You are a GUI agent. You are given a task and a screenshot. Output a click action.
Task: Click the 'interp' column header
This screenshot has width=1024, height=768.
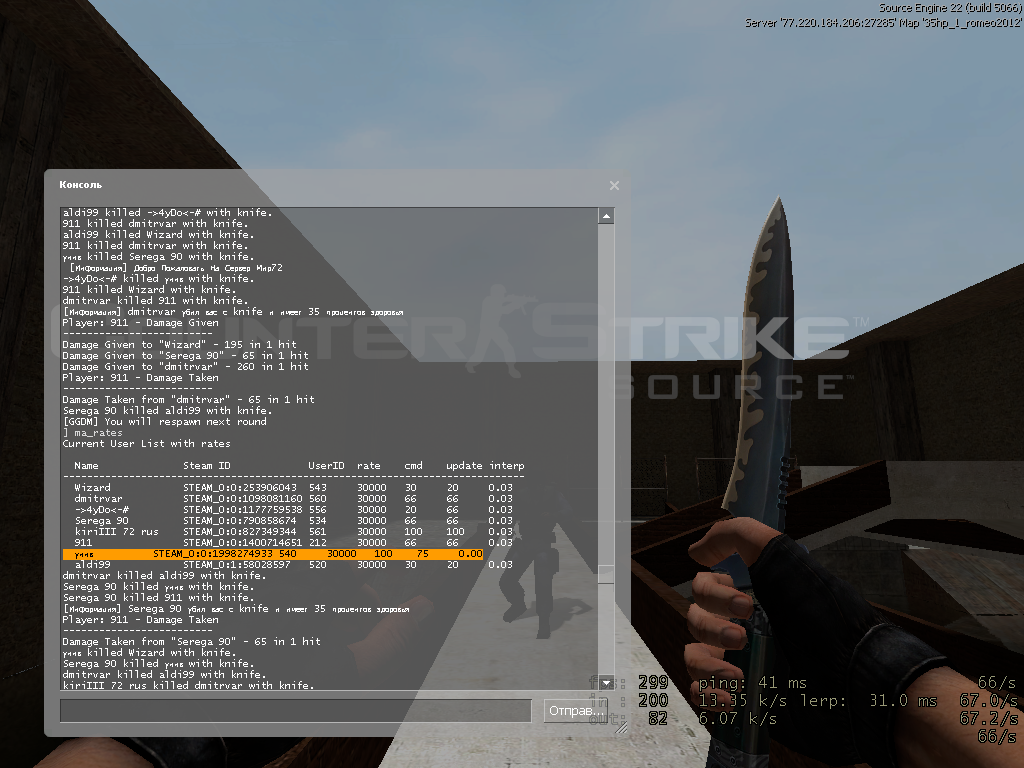pyautogui.click(x=507, y=466)
